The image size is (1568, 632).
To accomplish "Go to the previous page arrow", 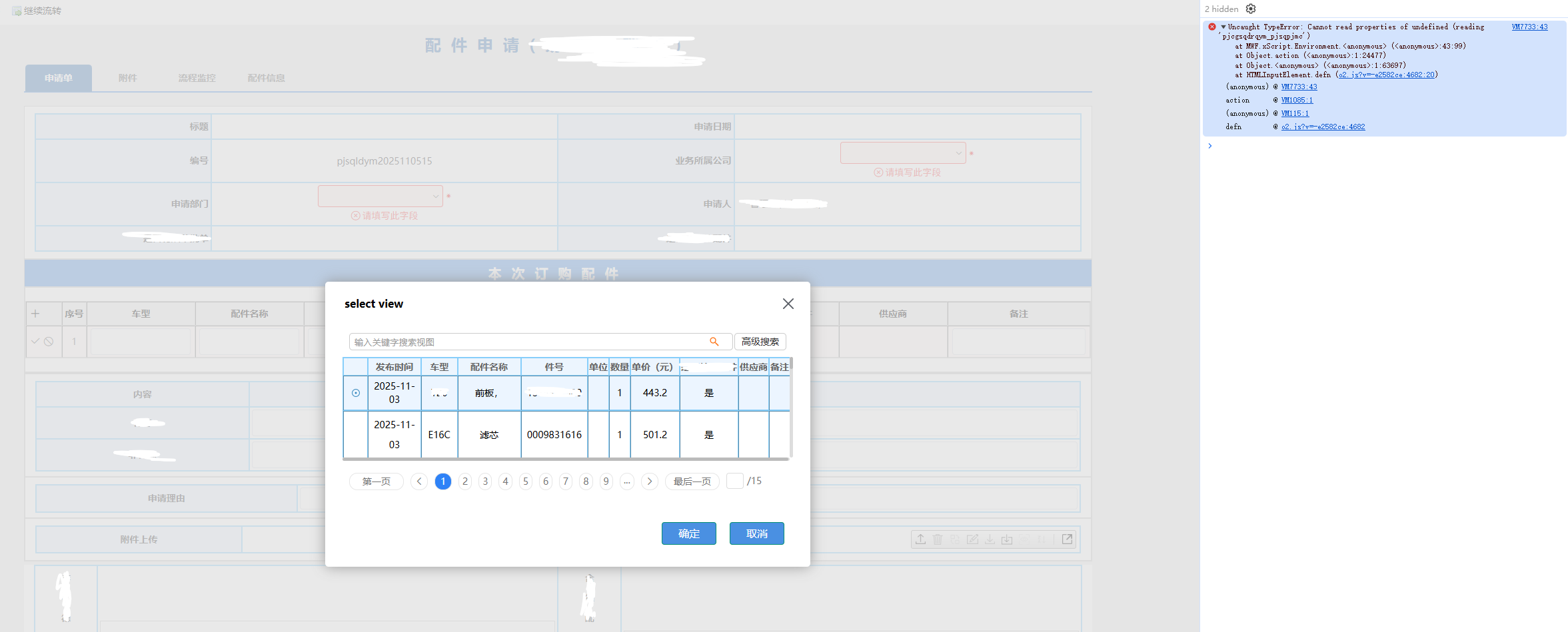I will coord(419,481).
